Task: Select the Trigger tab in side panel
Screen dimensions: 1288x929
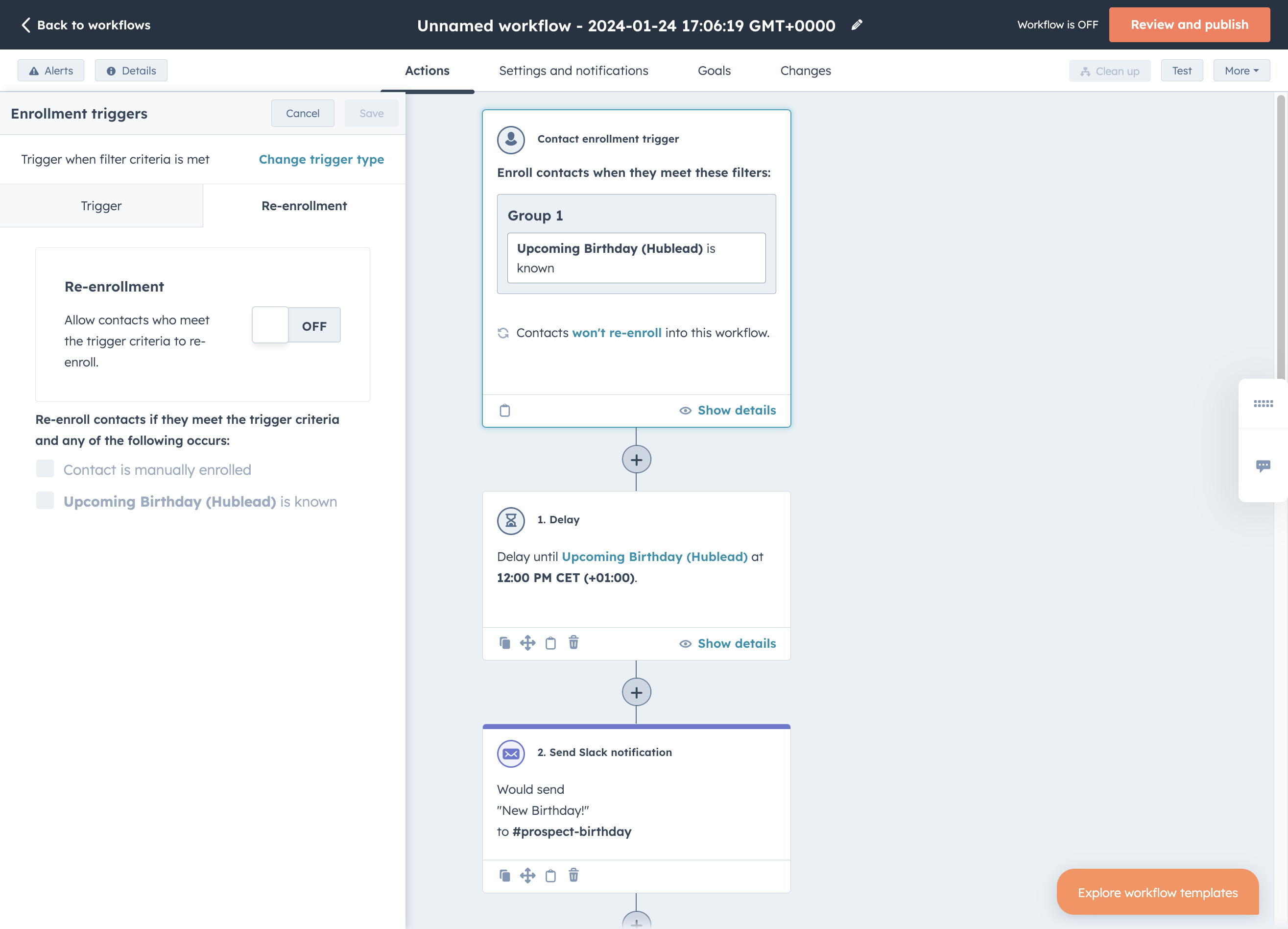Action: 101,206
